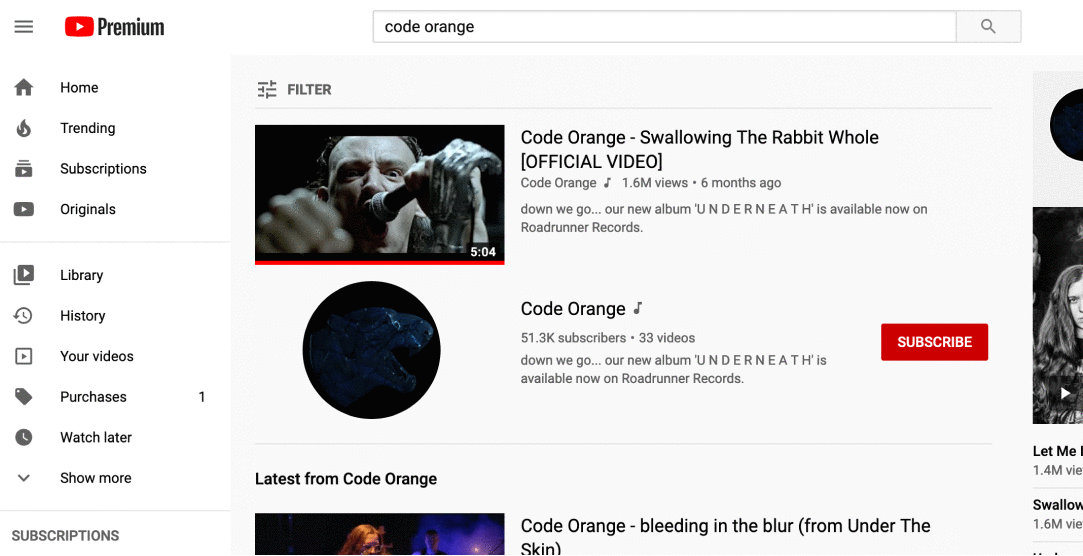
Task: Click the SUBSCRIPTIONS section header
Action: pyautogui.click(x=66, y=536)
